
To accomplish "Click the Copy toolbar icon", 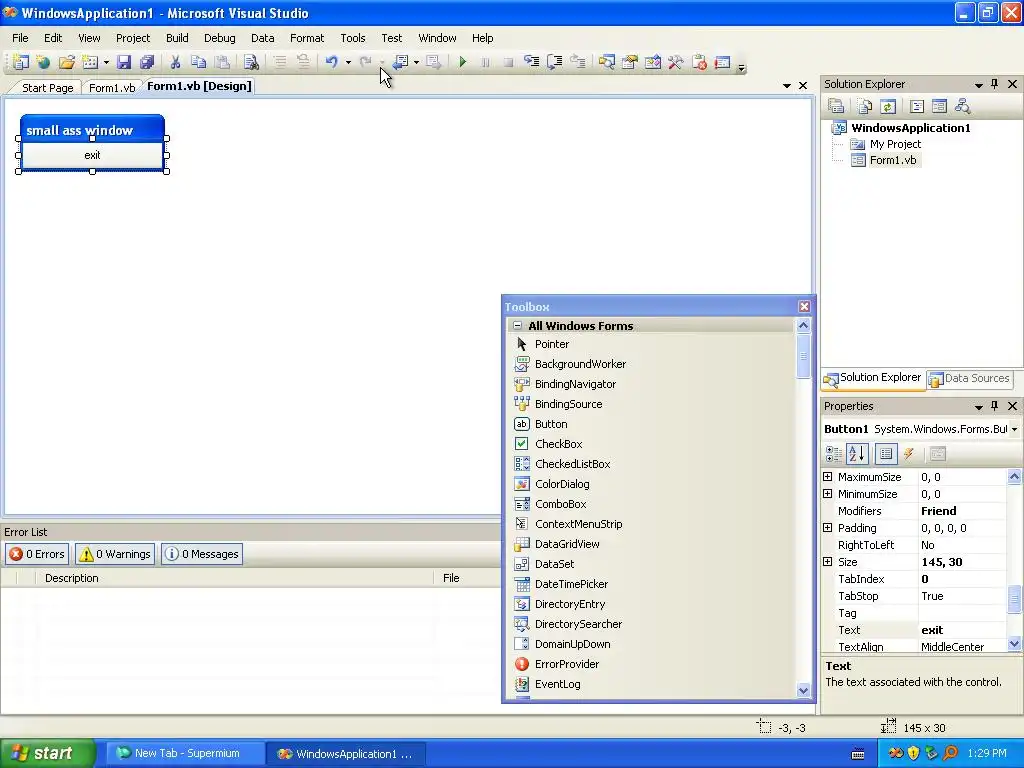I will click(x=198, y=62).
